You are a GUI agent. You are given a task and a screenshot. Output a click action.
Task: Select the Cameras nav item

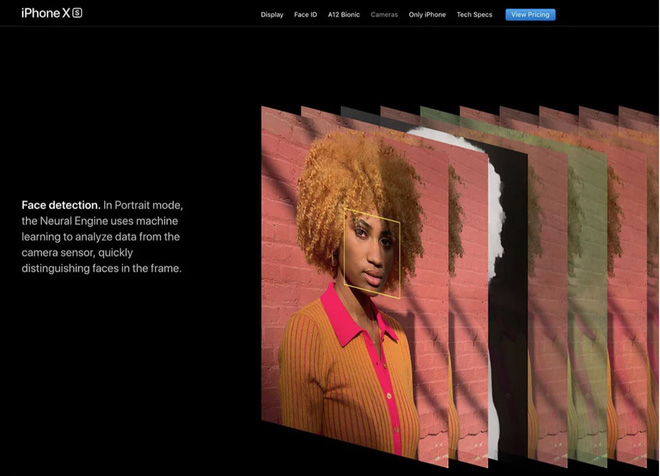click(384, 15)
